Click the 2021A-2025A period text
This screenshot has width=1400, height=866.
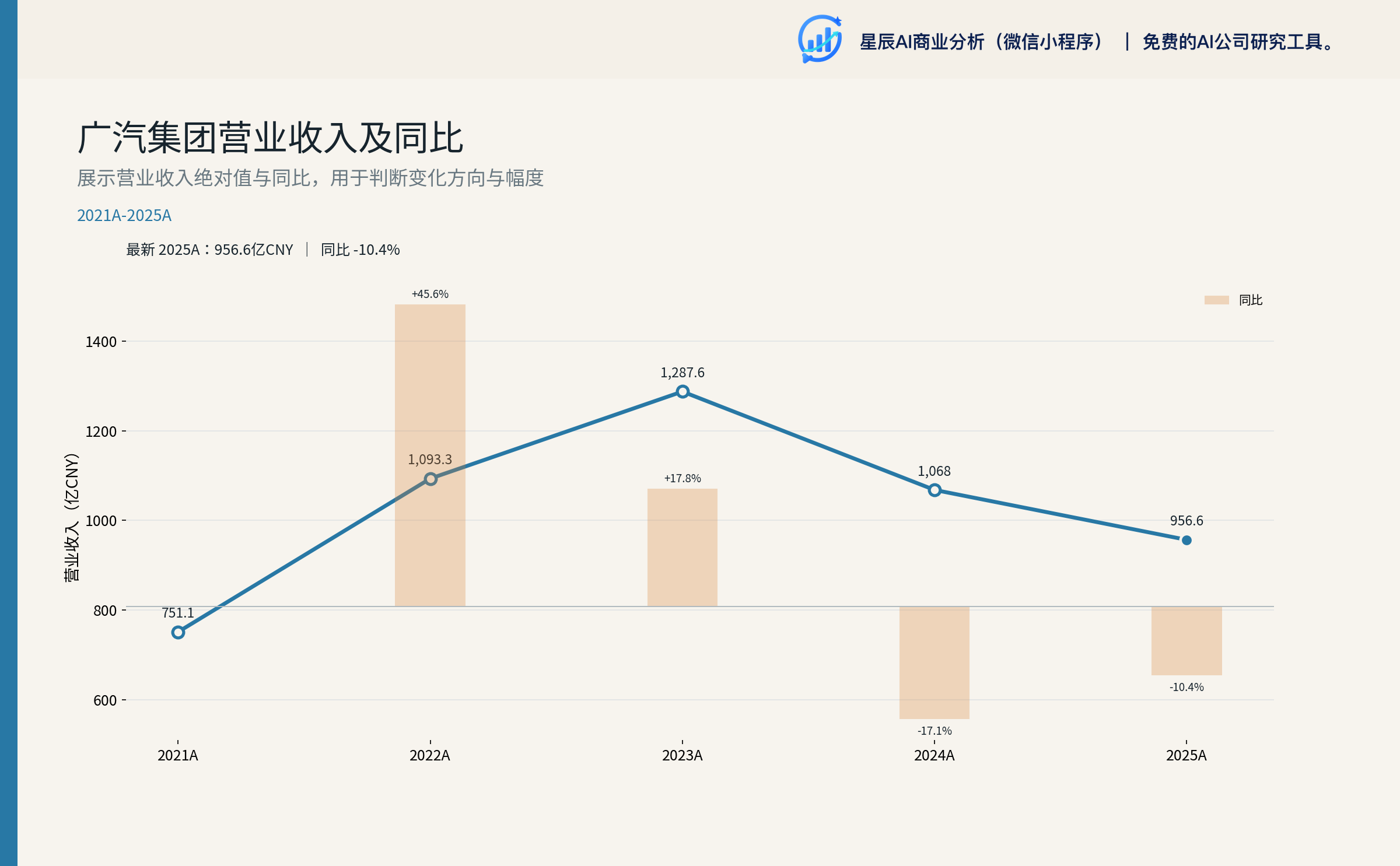(x=124, y=215)
